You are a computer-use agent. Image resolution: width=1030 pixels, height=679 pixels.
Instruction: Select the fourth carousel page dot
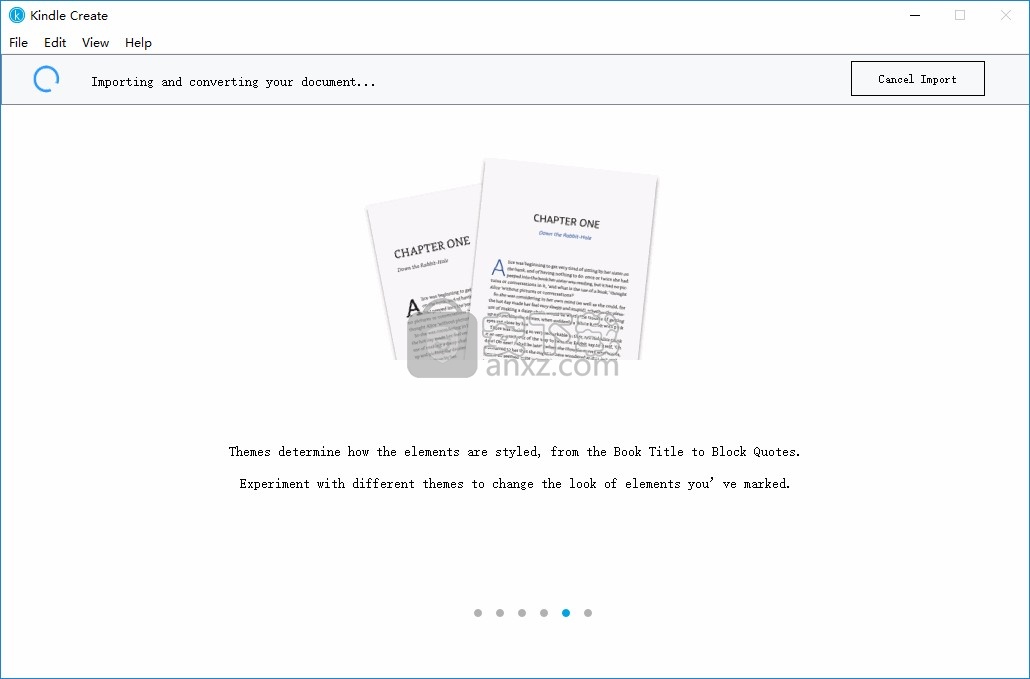tap(544, 613)
